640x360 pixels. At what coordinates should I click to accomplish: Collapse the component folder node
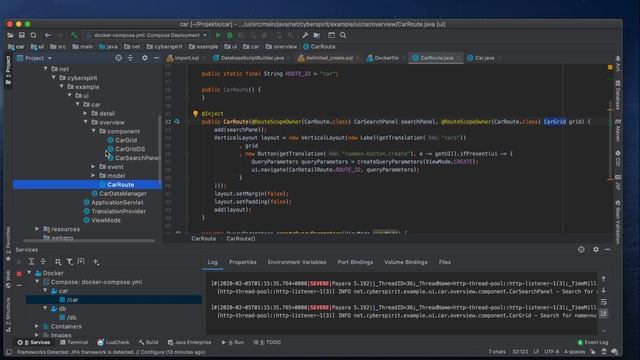click(x=93, y=131)
